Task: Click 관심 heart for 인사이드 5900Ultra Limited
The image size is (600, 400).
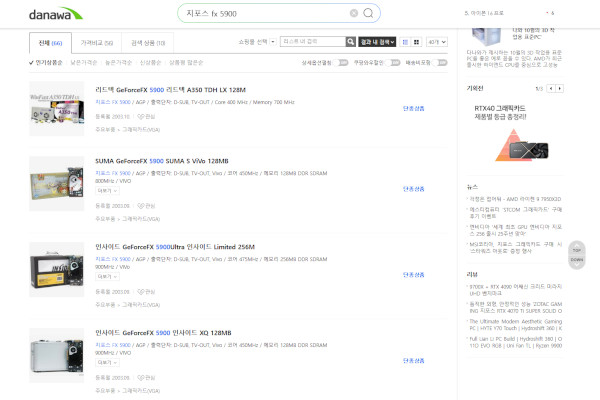Action: tap(146, 292)
